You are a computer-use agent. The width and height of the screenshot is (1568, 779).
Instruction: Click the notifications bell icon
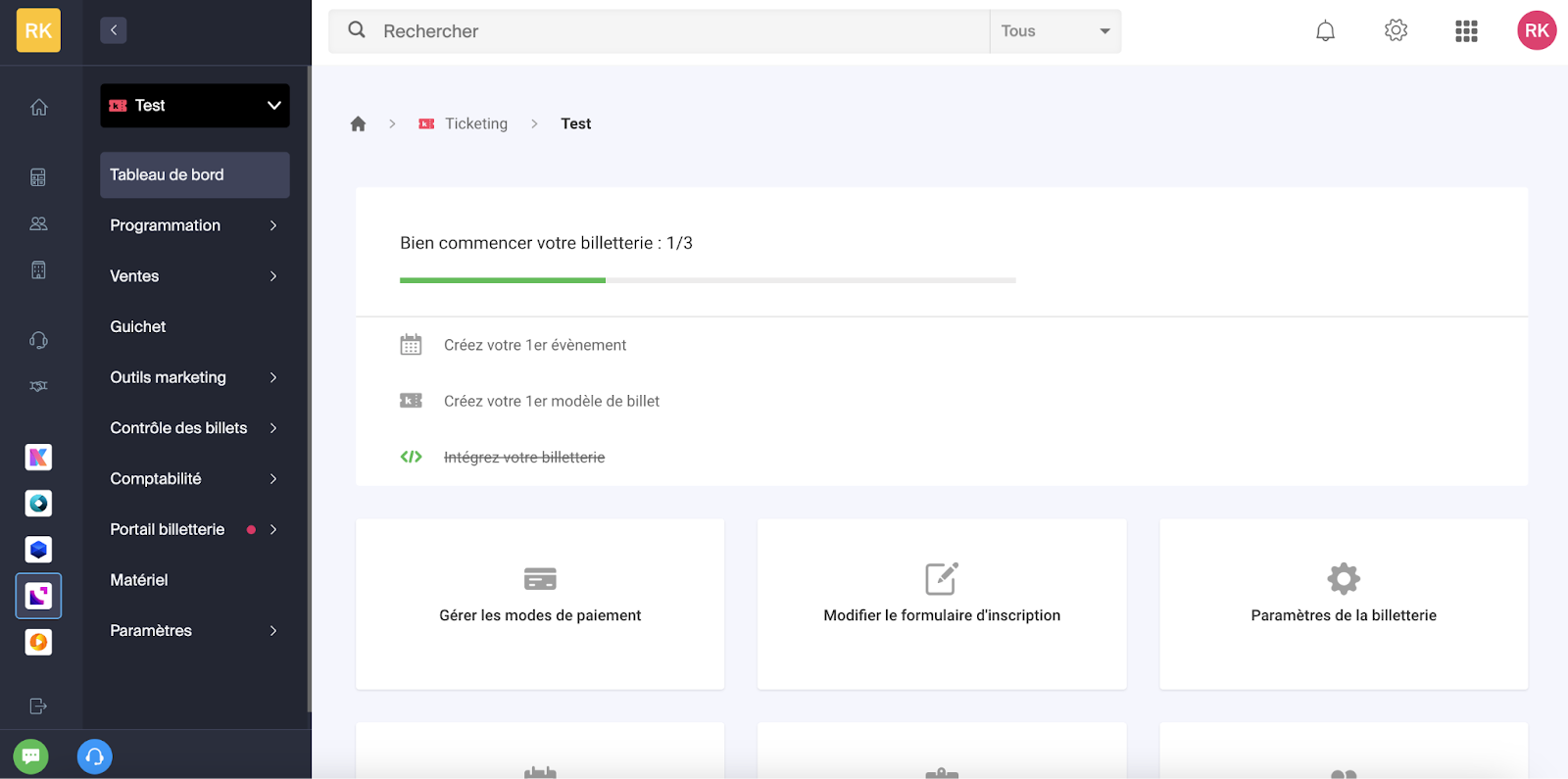tap(1325, 31)
